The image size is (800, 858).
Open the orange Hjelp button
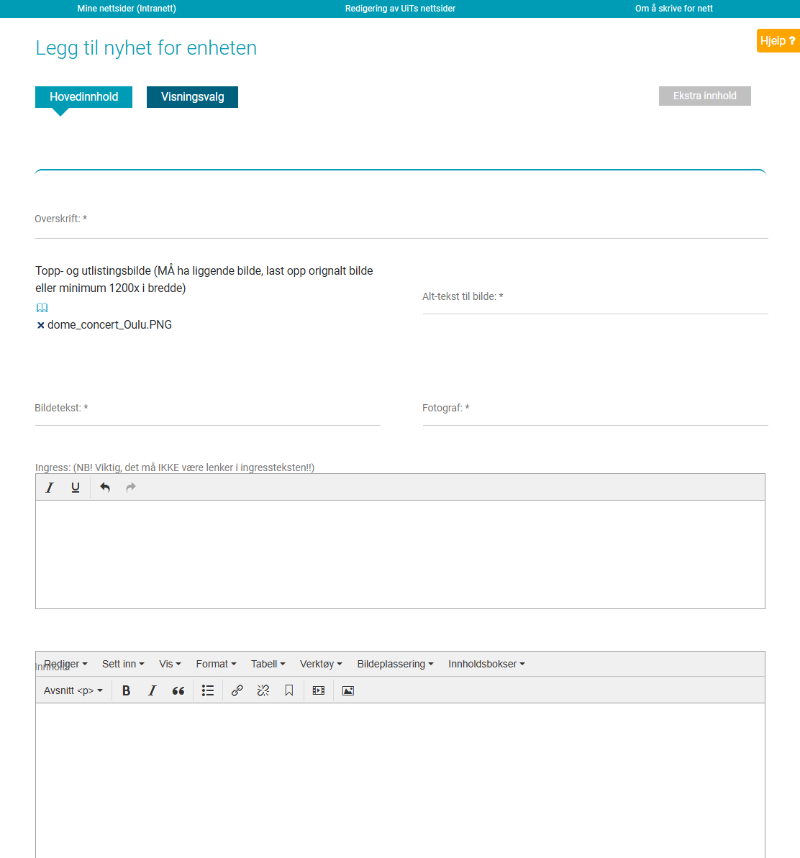778,41
